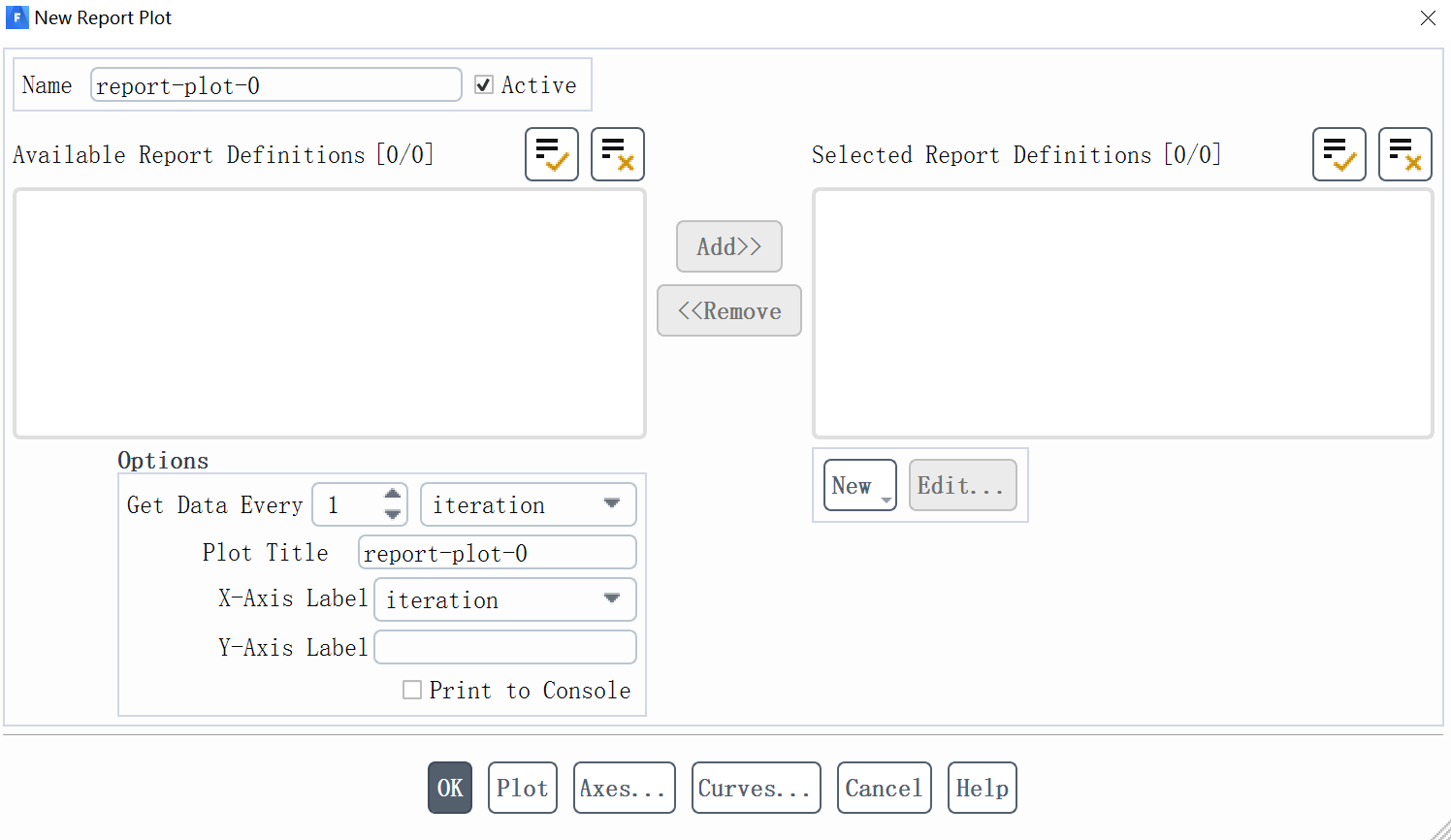This screenshot has height=840, width=1451.
Task: Enable Print to Console
Action: [x=412, y=690]
